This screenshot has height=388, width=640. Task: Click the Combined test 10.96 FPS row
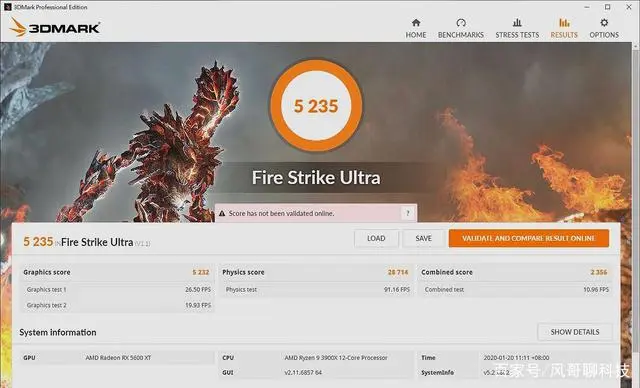coord(516,289)
